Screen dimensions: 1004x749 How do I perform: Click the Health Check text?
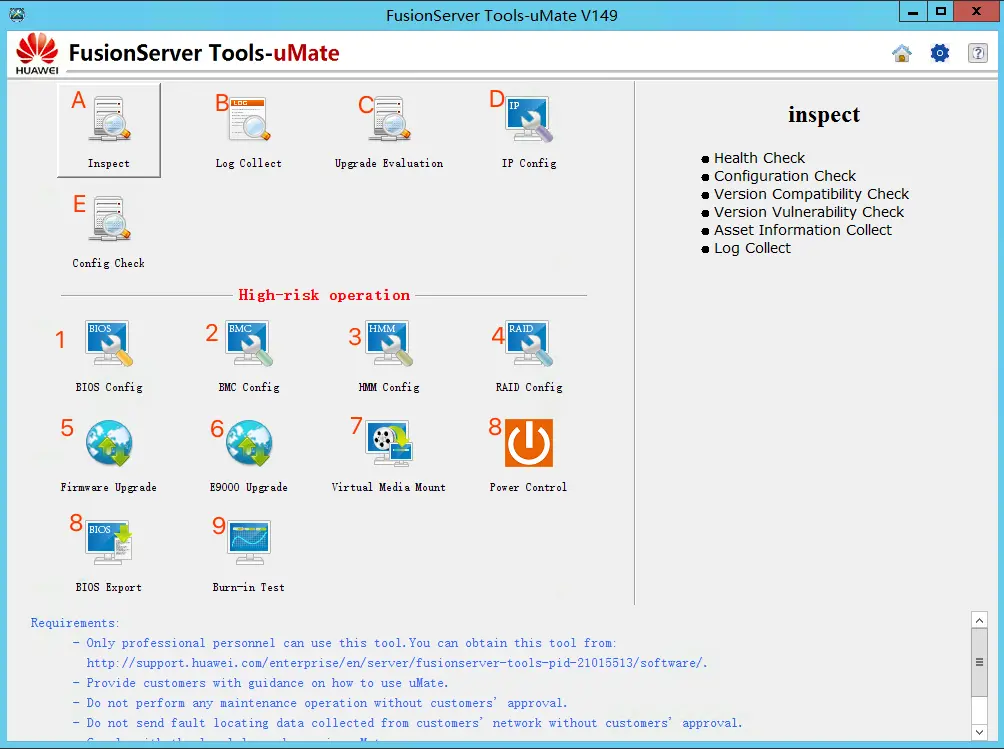point(759,158)
